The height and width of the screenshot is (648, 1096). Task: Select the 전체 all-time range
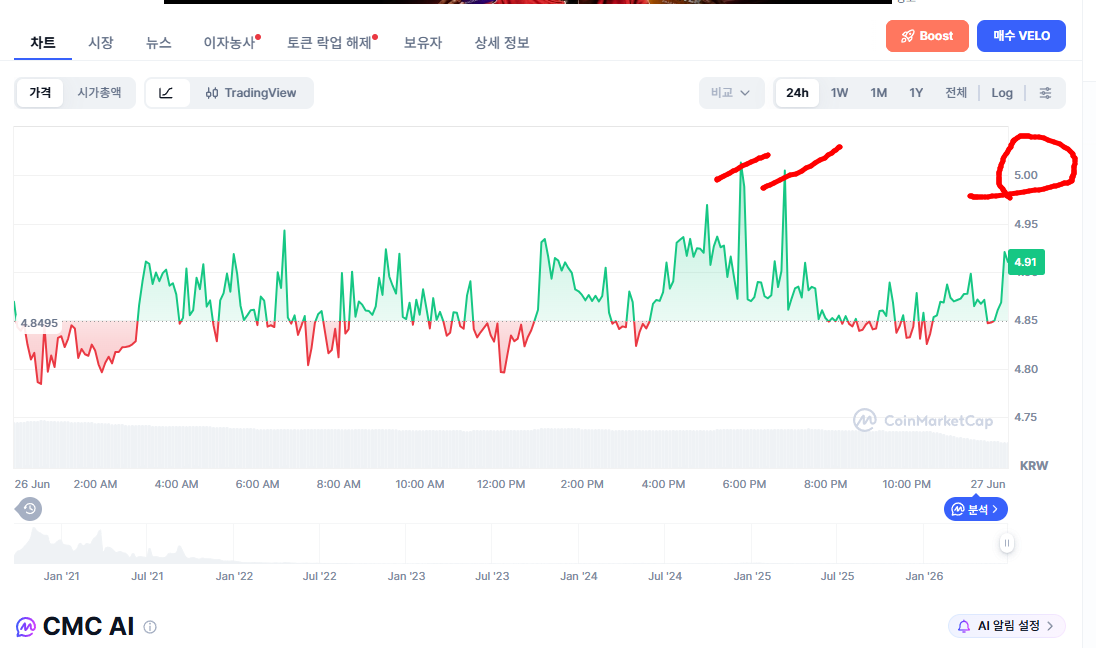tap(956, 93)
